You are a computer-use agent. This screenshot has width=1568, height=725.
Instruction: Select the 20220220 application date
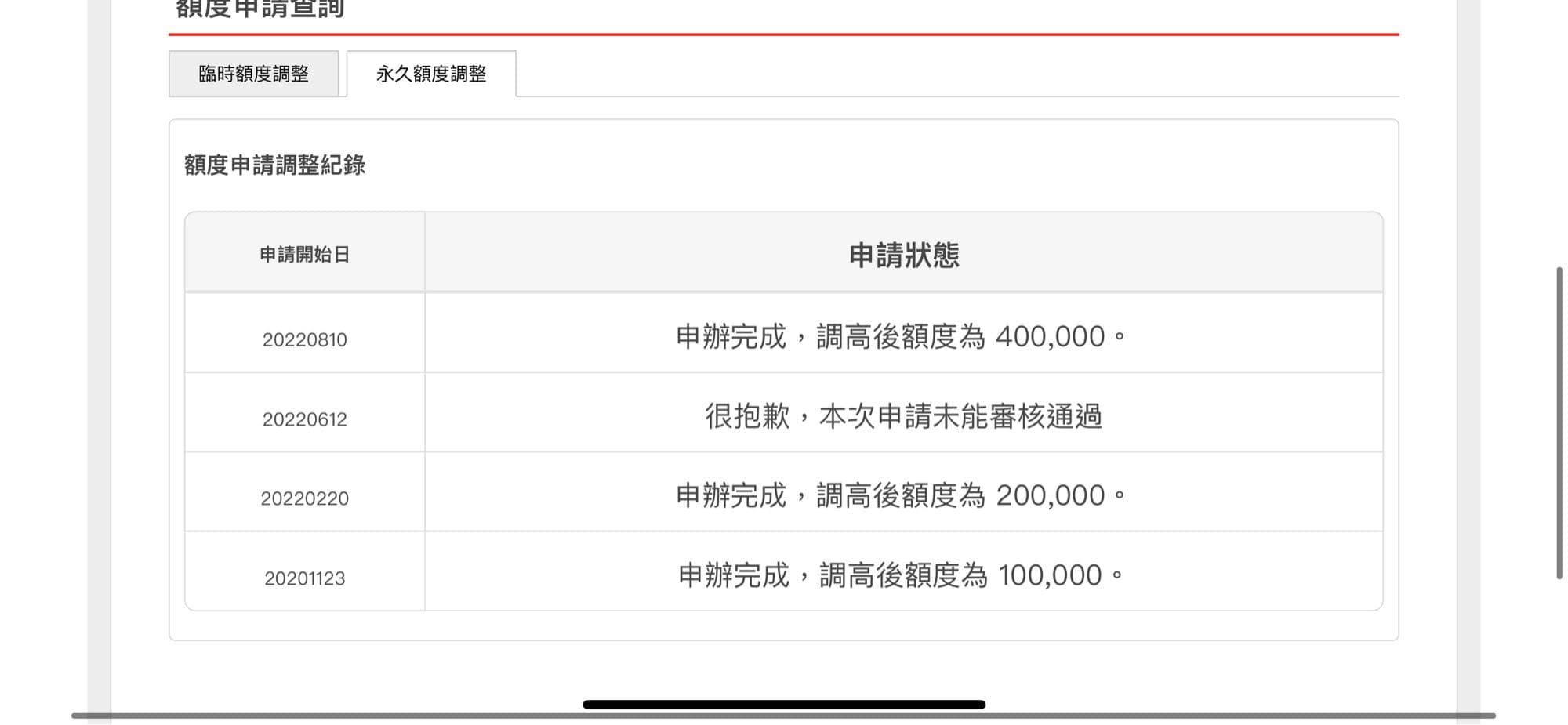304,498
